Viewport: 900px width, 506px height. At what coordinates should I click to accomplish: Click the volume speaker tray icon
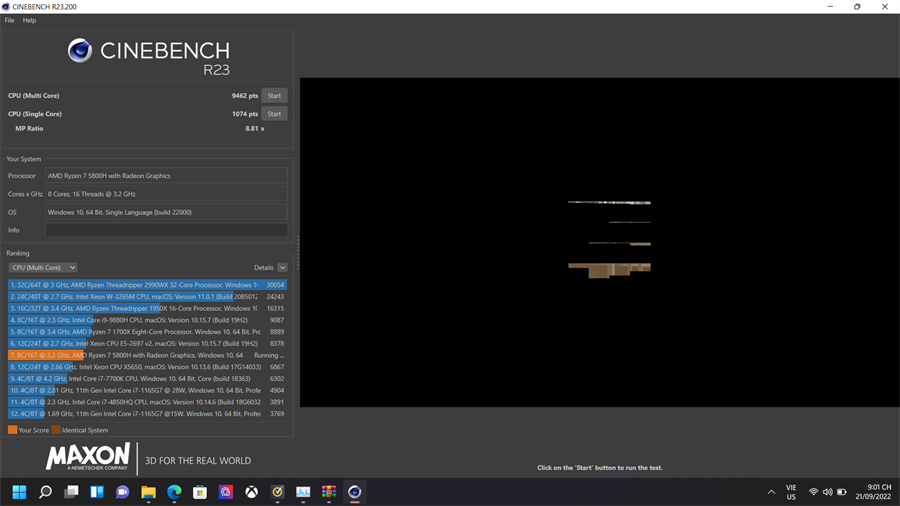pos(827,492)
